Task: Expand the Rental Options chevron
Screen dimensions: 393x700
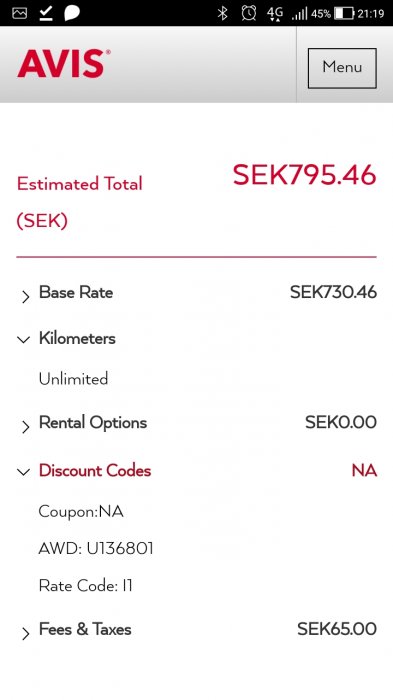Action: tap(25, 427)
